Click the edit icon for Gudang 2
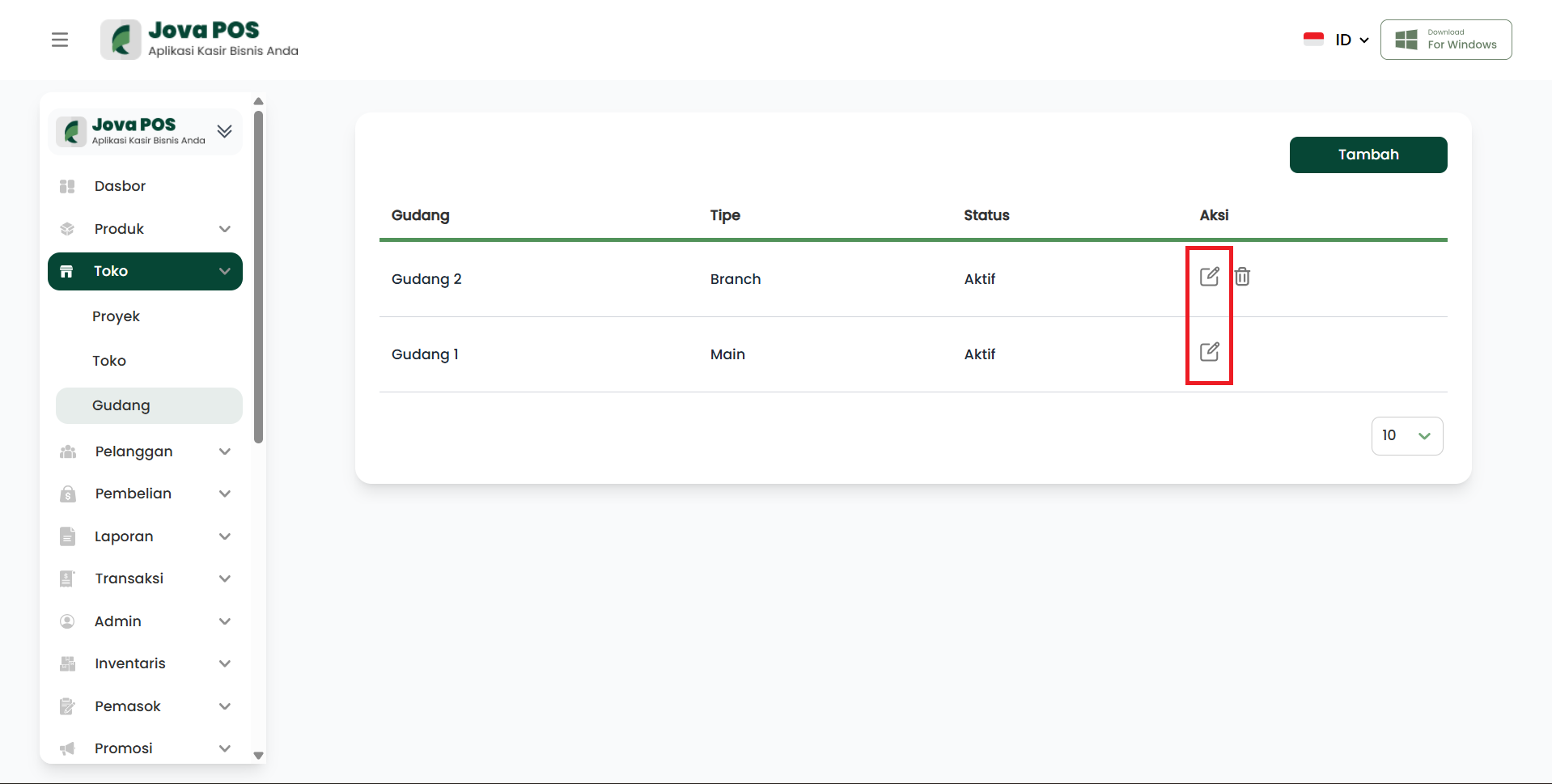Viewport: 1552px width, 784px height. coord(1209,277)
